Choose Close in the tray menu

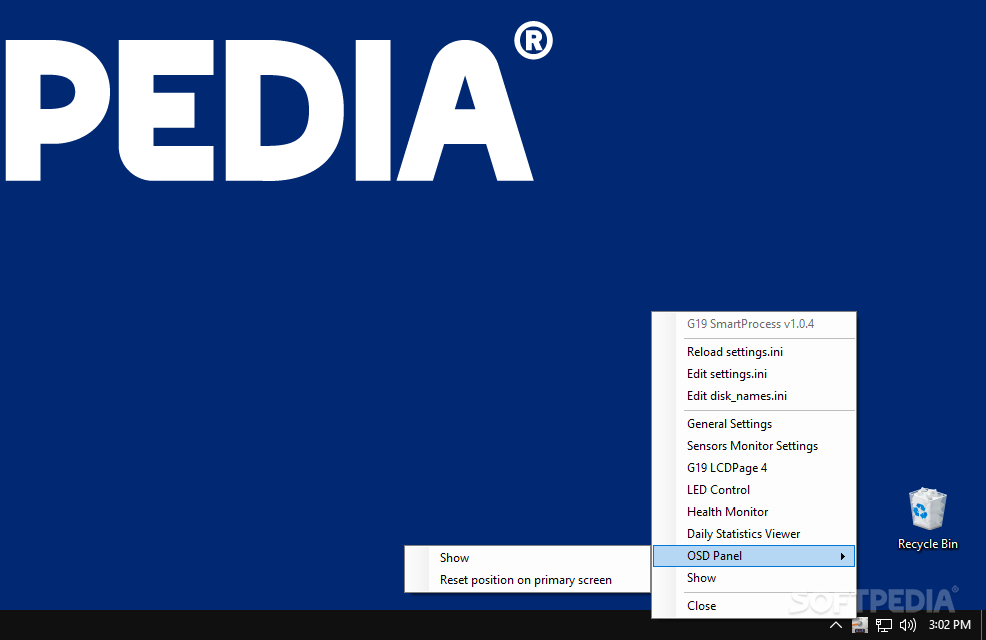(x=754, y=605)
